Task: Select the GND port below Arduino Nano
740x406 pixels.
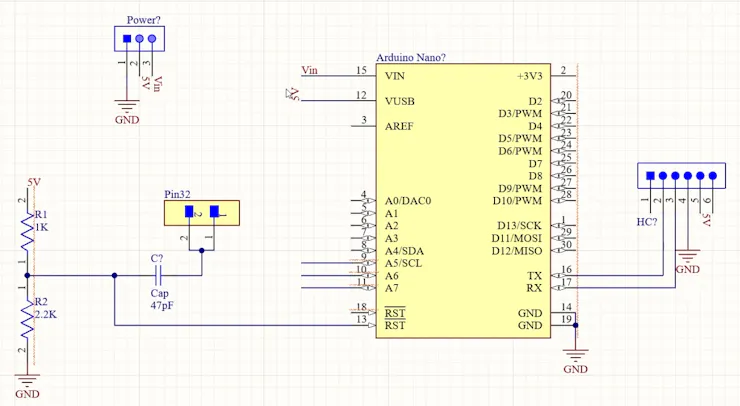Action: pyautogui.click(x=575, y=362)
